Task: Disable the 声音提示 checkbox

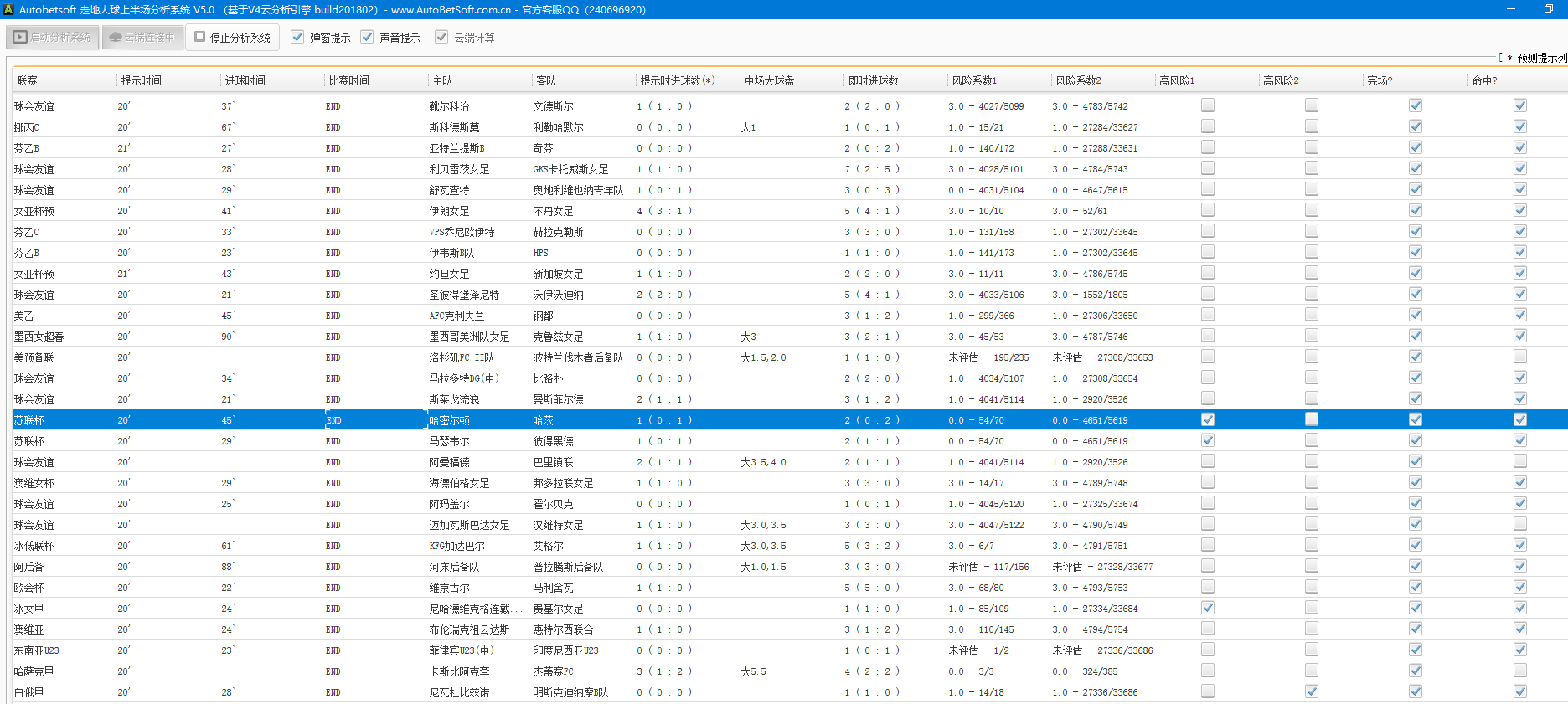Action: [x=367, y=38]
